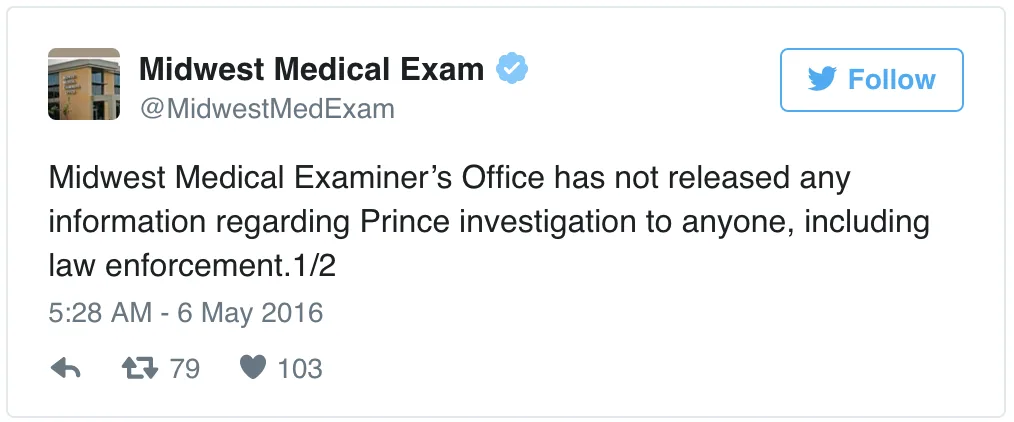Open the Midwest Medical Exam display name
This screenshot has width=1014, height=422.
(312, 69)
